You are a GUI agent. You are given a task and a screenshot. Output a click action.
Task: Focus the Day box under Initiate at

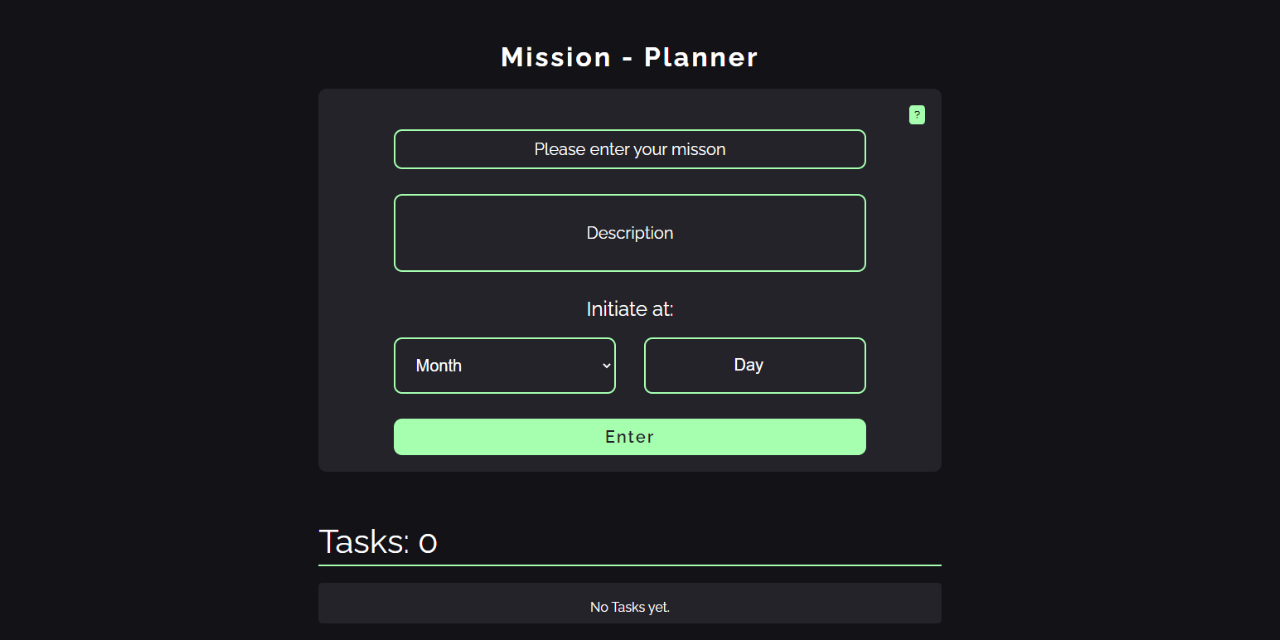[x=754, y=365]
